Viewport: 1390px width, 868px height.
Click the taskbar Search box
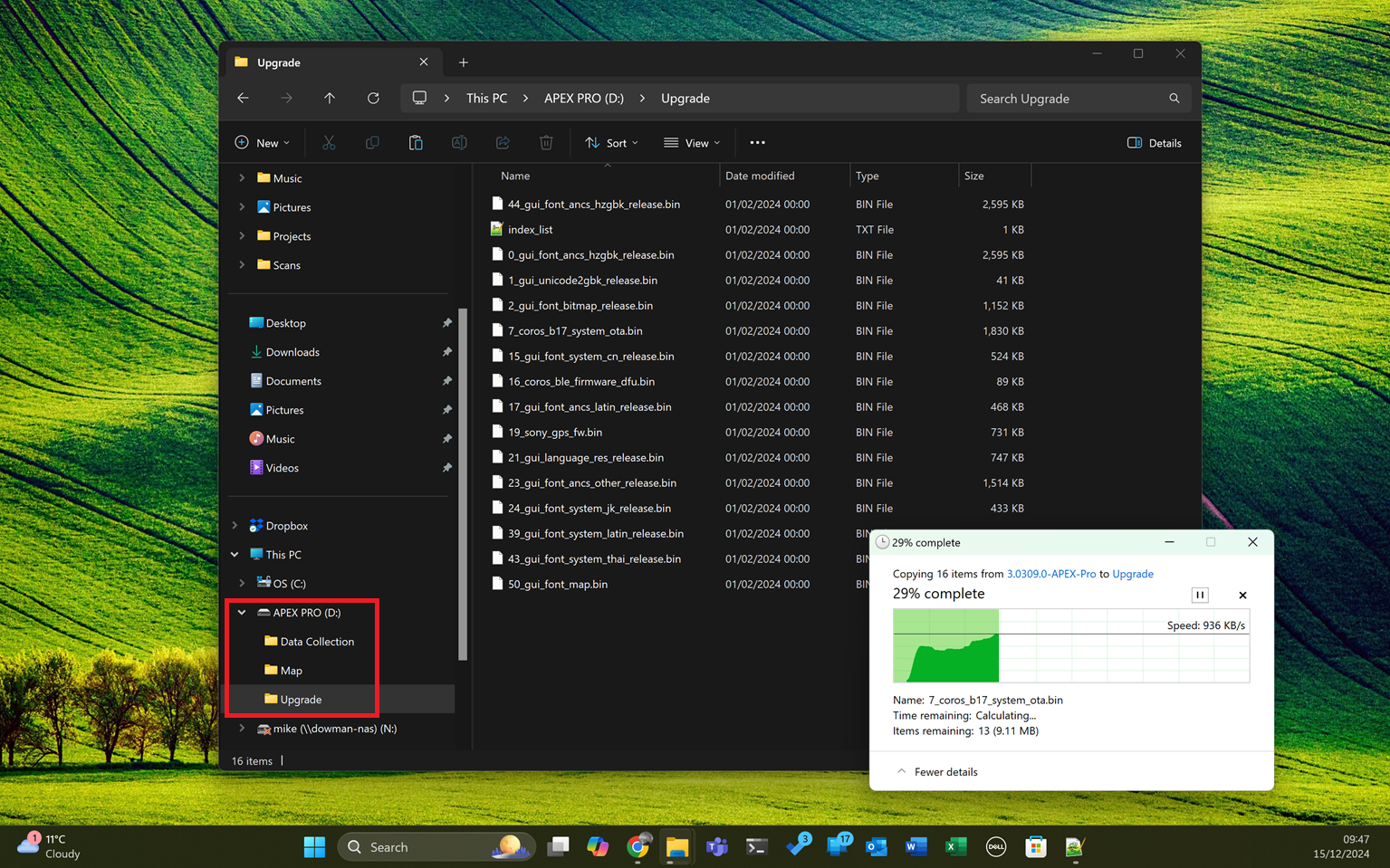point(436,847)
